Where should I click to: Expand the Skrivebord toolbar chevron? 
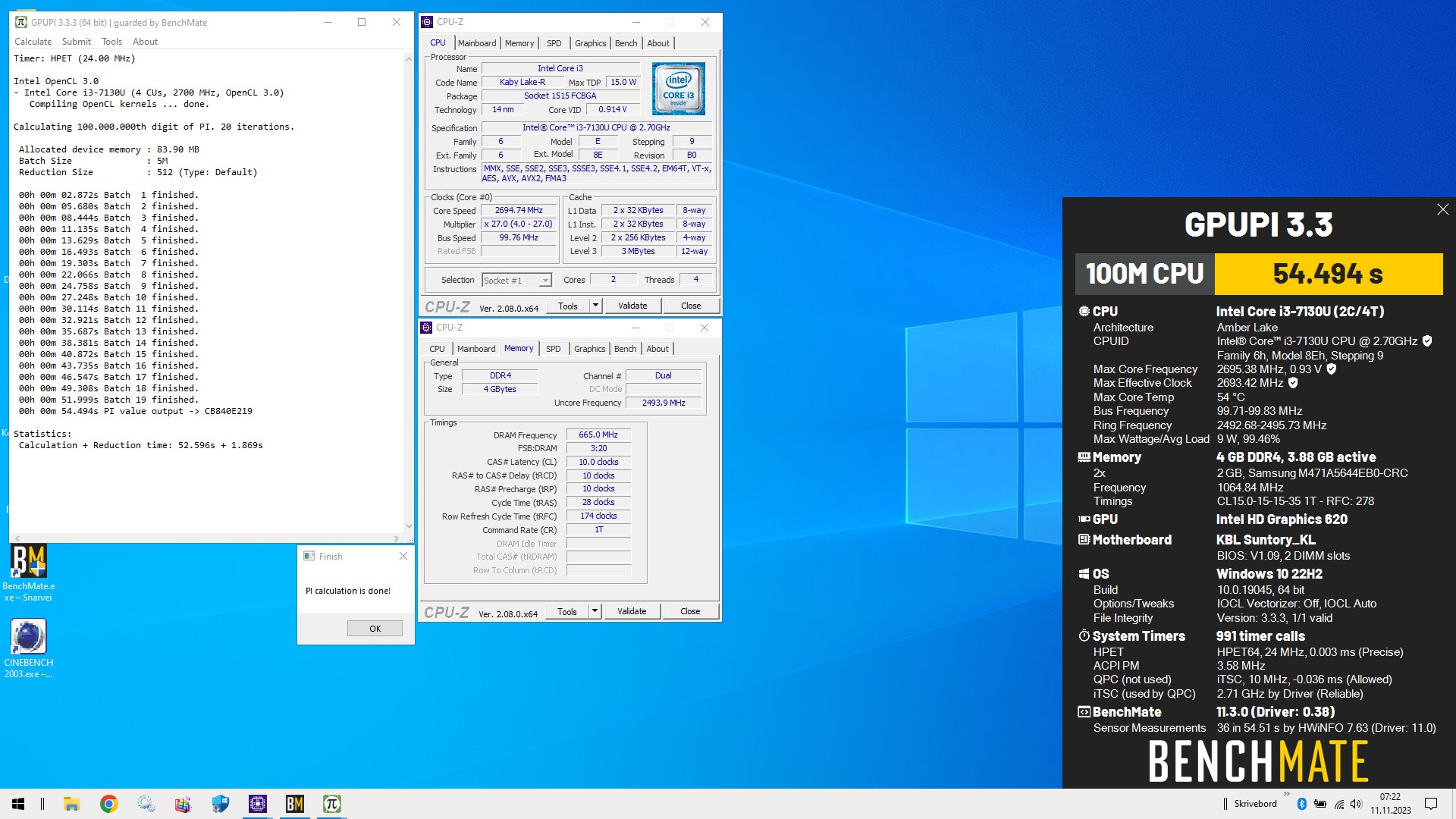(x=1286, y=794)
